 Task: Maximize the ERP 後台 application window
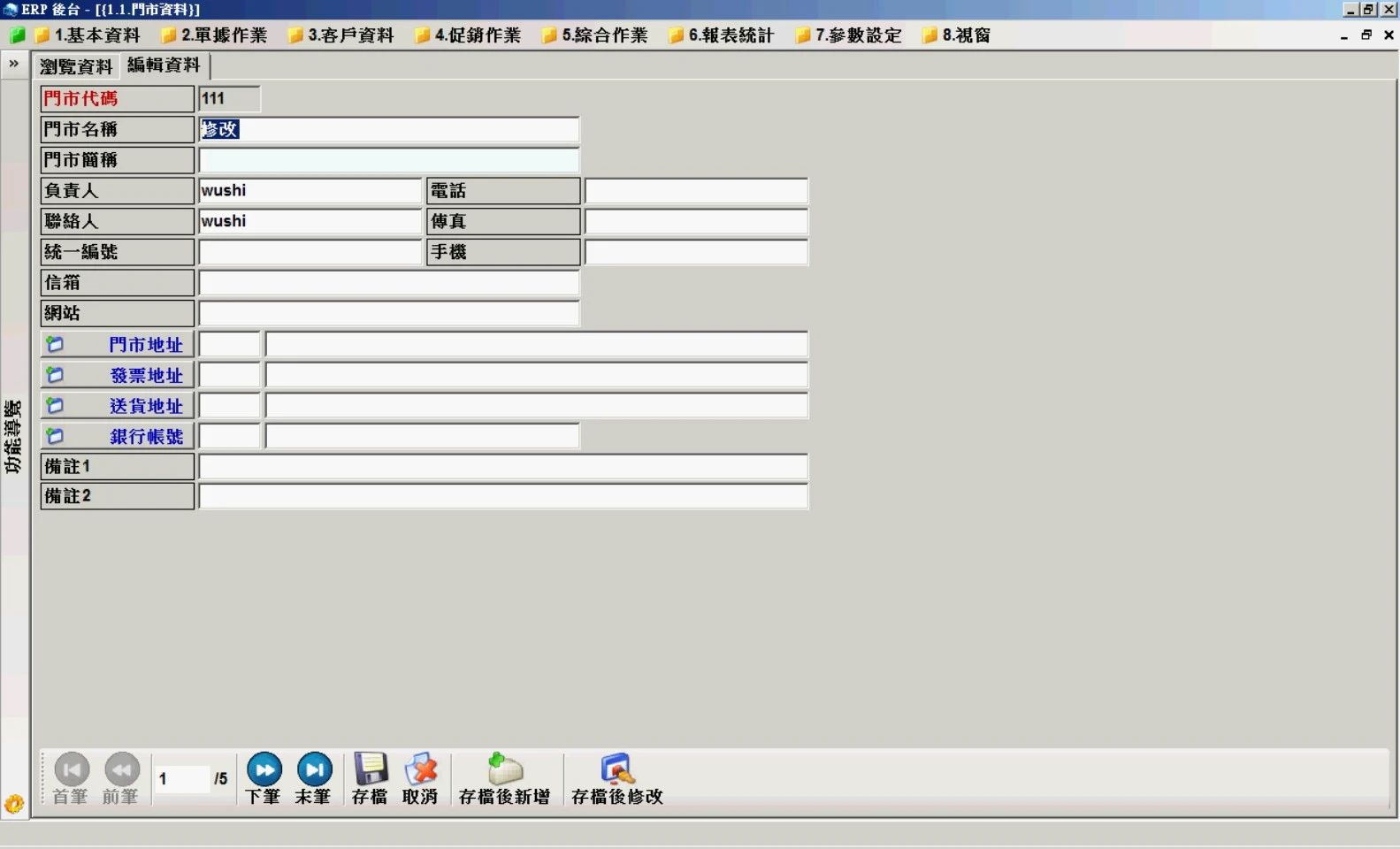tap(1368, 10)
